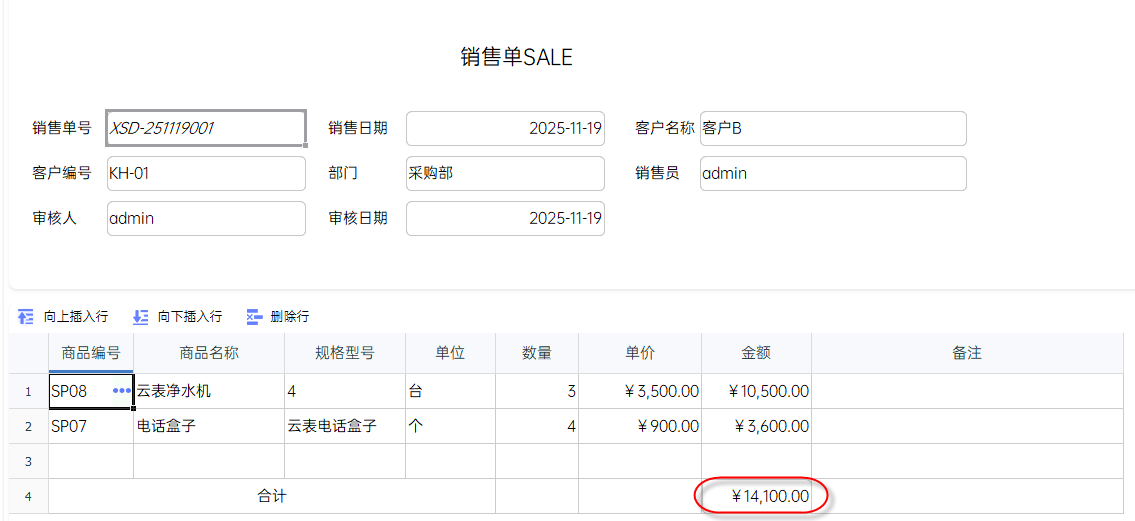
Task: Click 向上插入行 text button
Action: point(76,317)
